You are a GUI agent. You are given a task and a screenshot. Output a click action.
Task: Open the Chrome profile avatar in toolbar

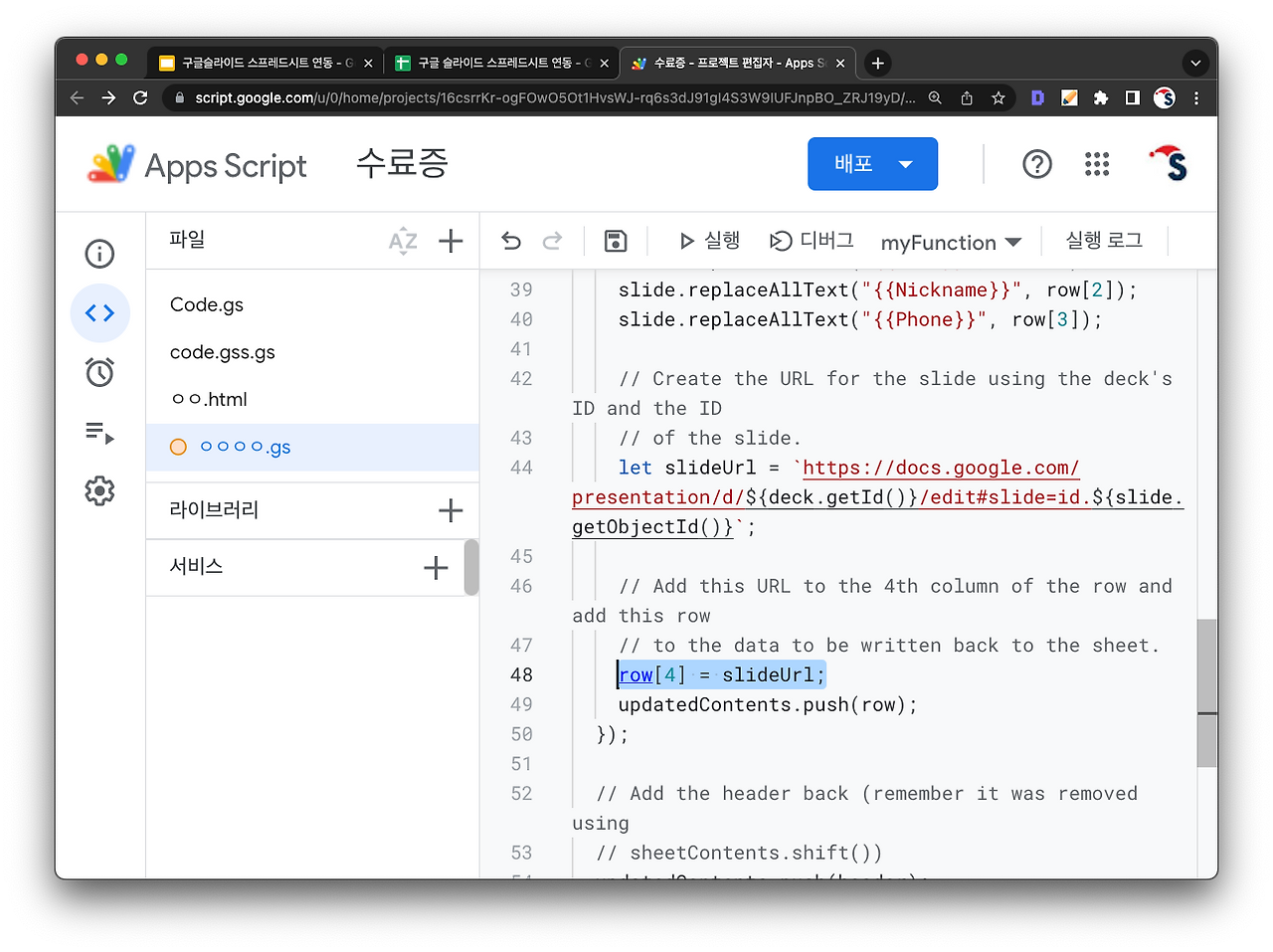coord(1165,97)
